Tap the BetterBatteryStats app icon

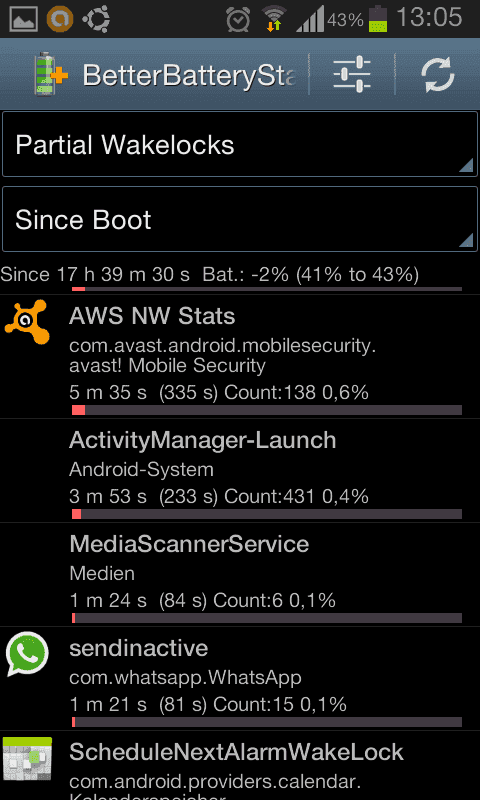[51, 75]
